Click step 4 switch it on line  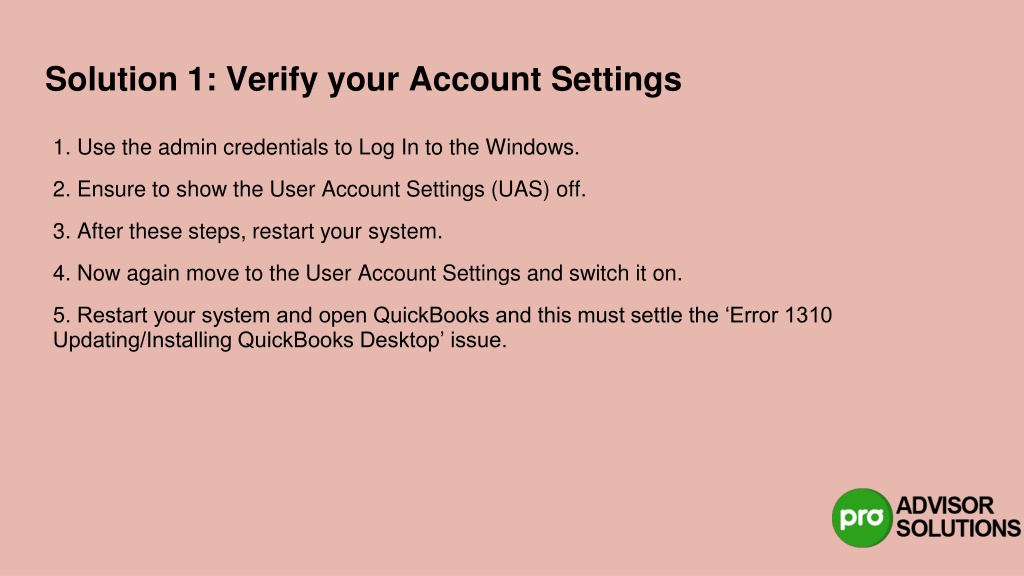click(368, 274)
